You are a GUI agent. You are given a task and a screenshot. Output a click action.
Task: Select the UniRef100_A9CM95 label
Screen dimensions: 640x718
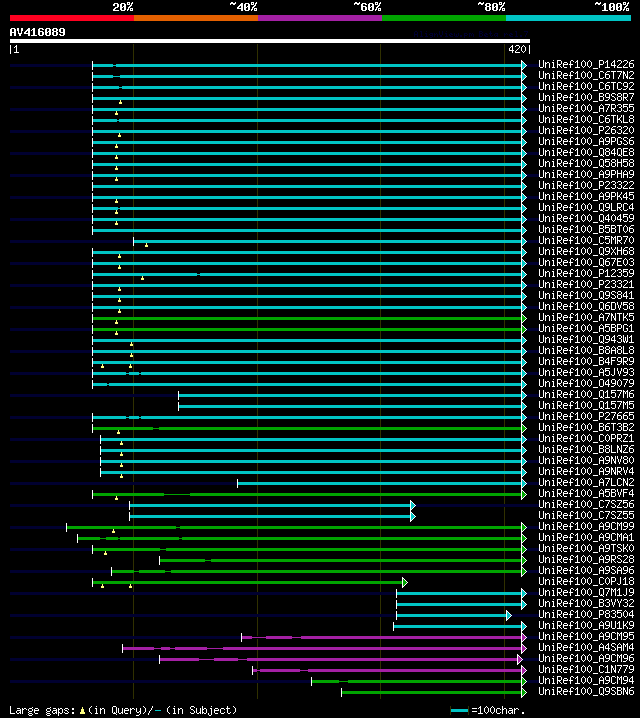point(586,636)
